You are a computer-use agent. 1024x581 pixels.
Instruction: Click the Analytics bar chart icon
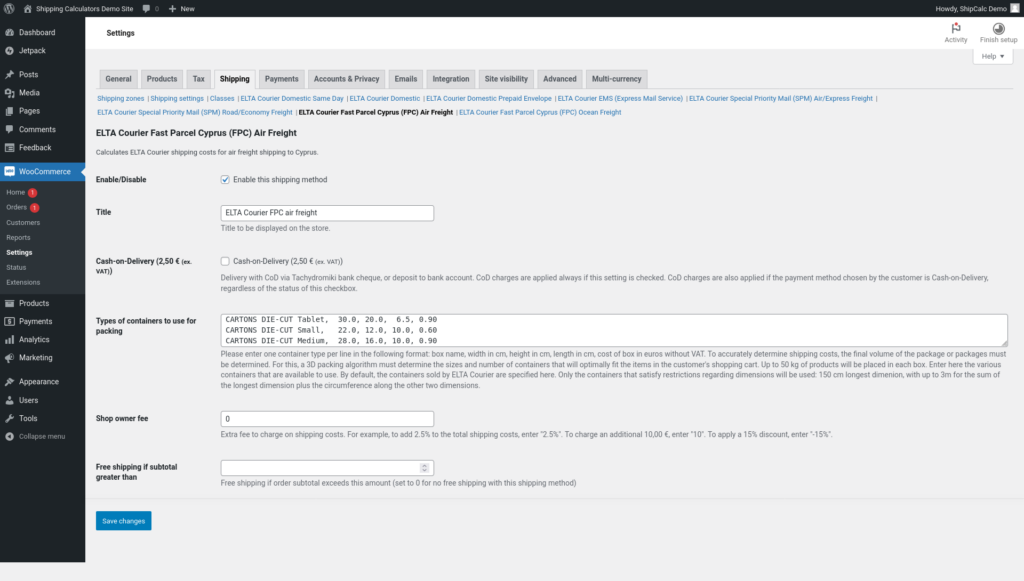10,339
